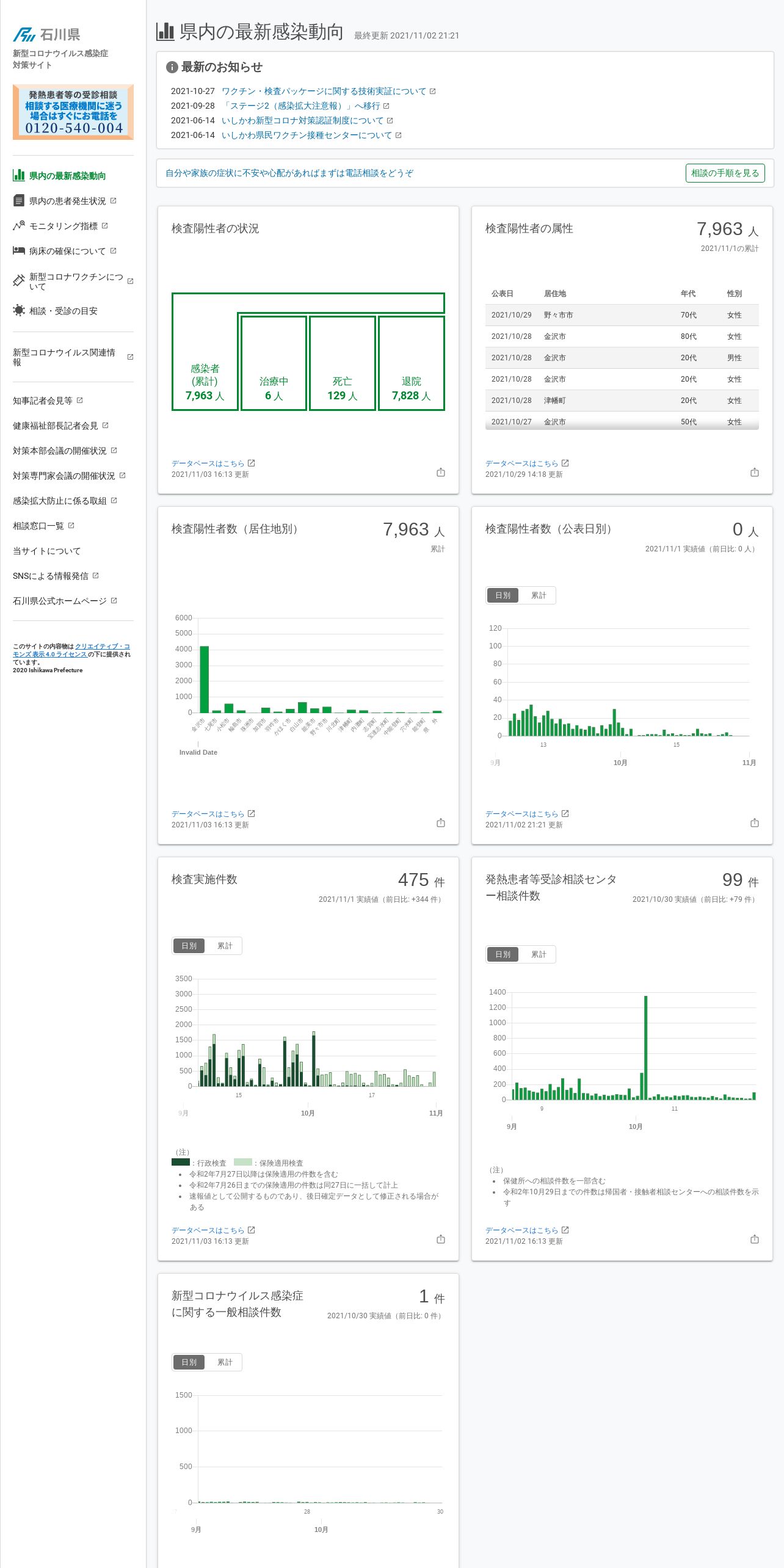
Task: Click the Ishikawa Prefecture logo
Action: pyautogui.click(x=47, y=34)
